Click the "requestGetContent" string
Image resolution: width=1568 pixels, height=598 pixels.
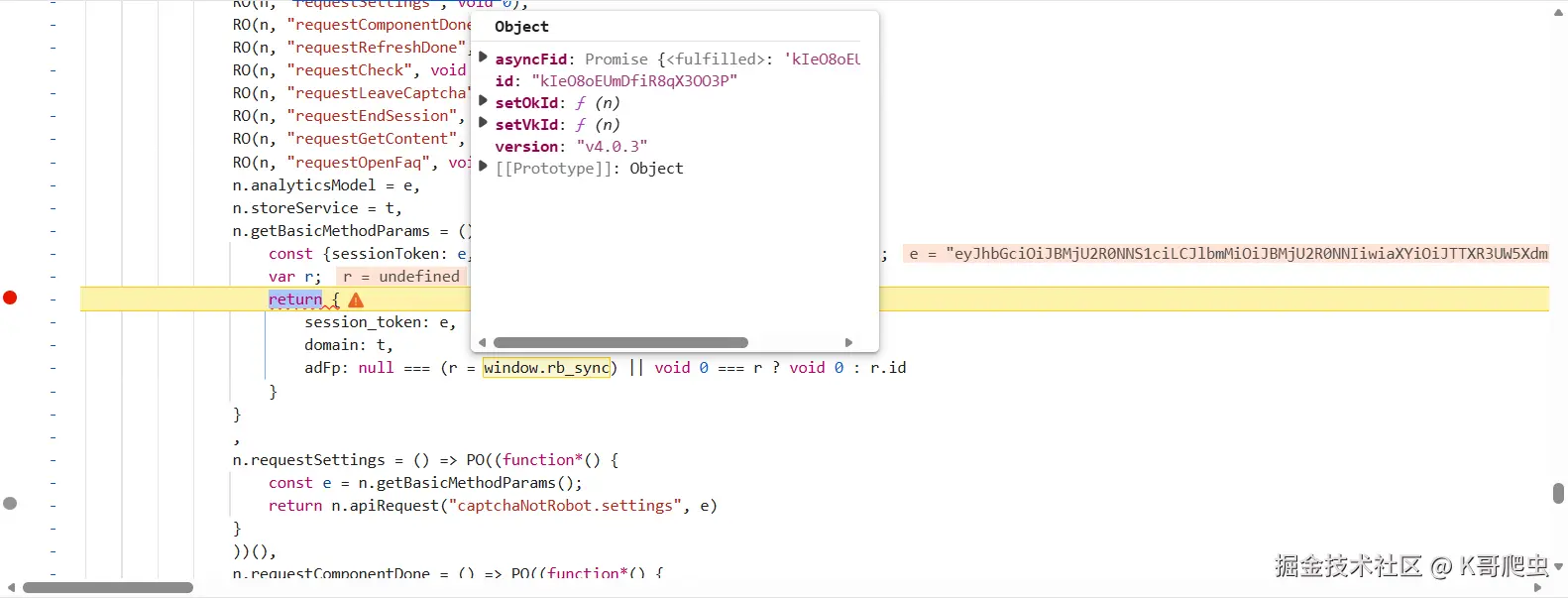[x=372, y=139]
